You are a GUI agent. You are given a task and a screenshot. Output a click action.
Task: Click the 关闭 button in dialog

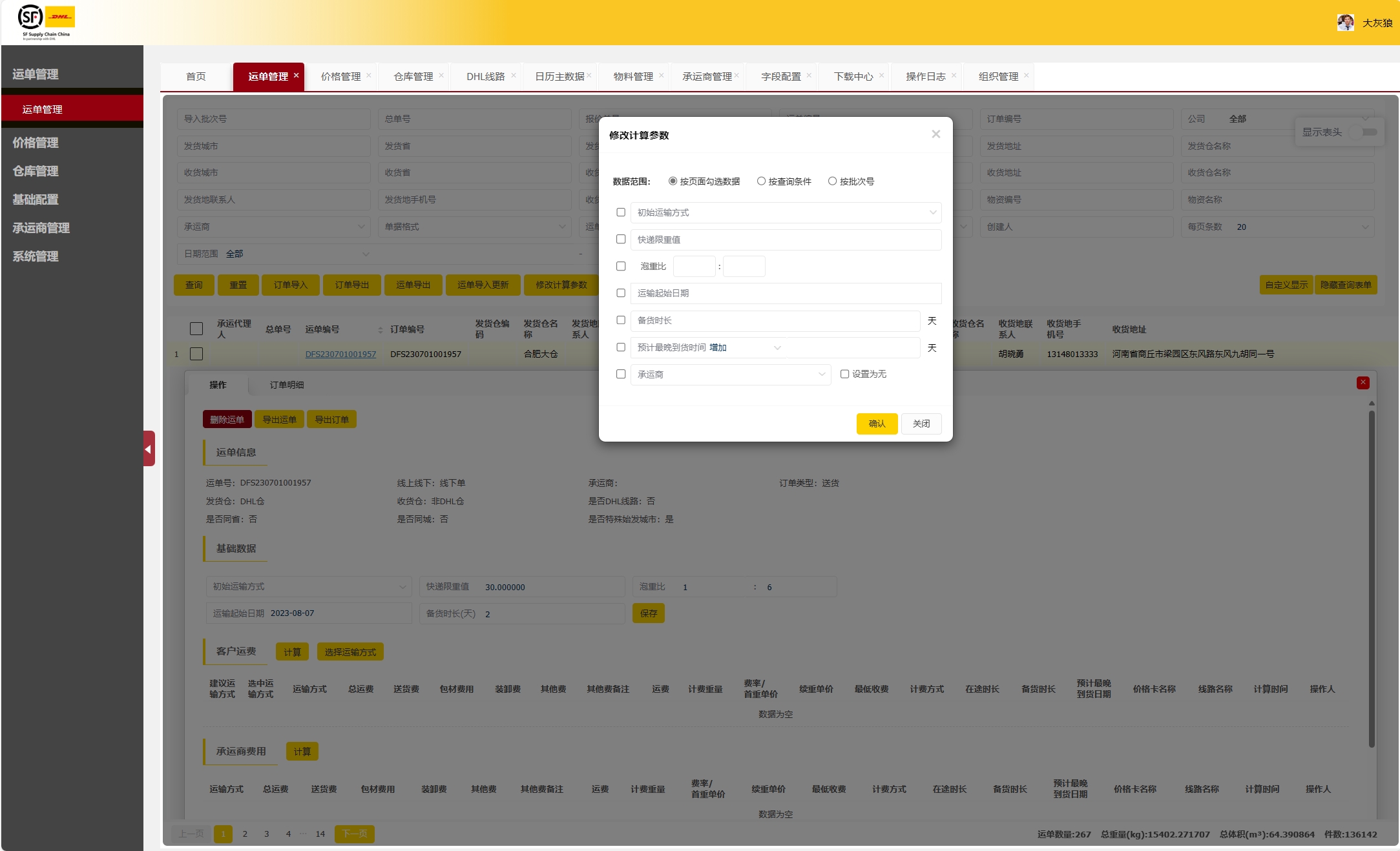[x=921, y=424]
